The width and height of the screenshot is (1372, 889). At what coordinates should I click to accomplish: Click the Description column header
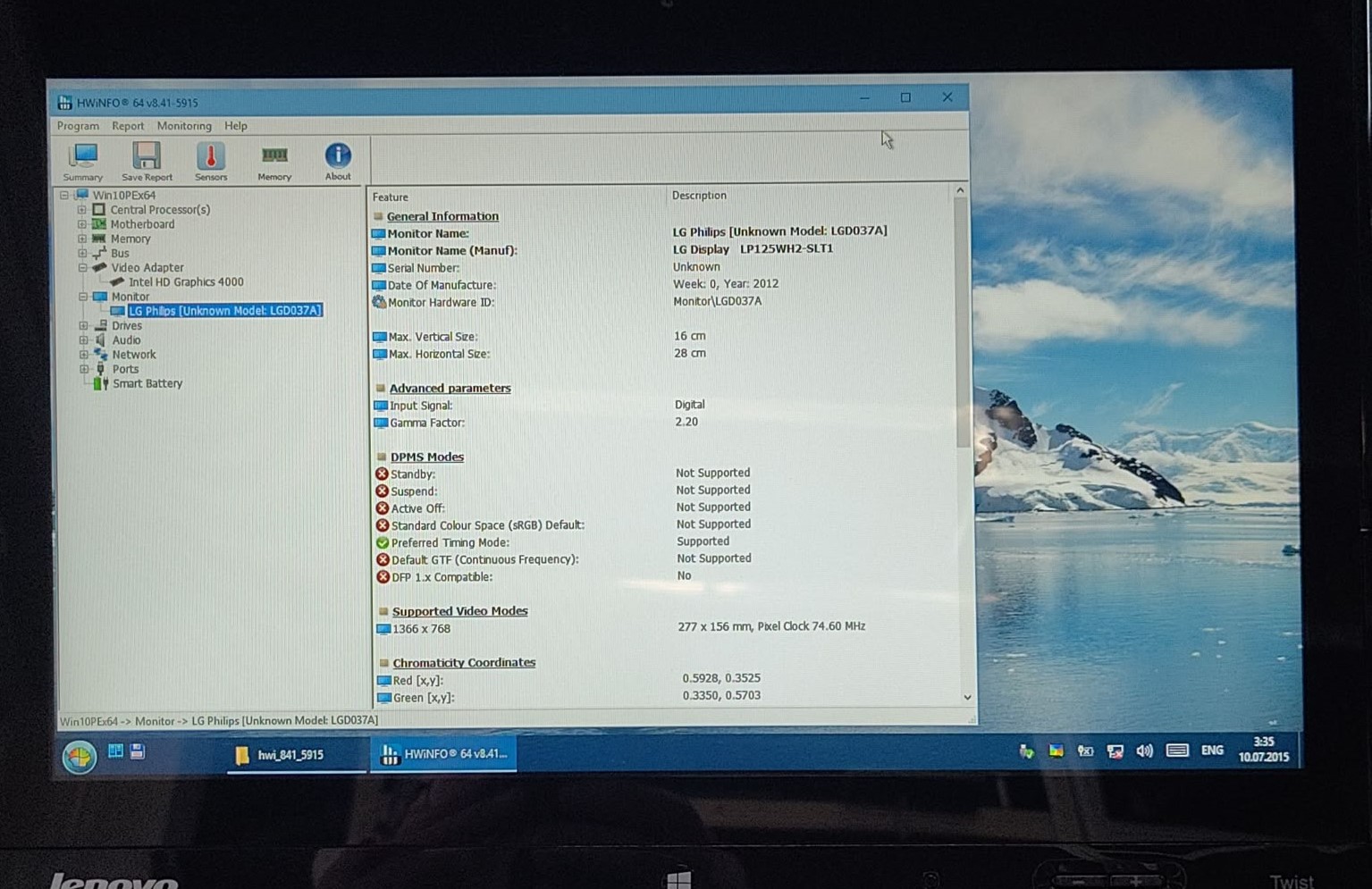pos(699,196)
